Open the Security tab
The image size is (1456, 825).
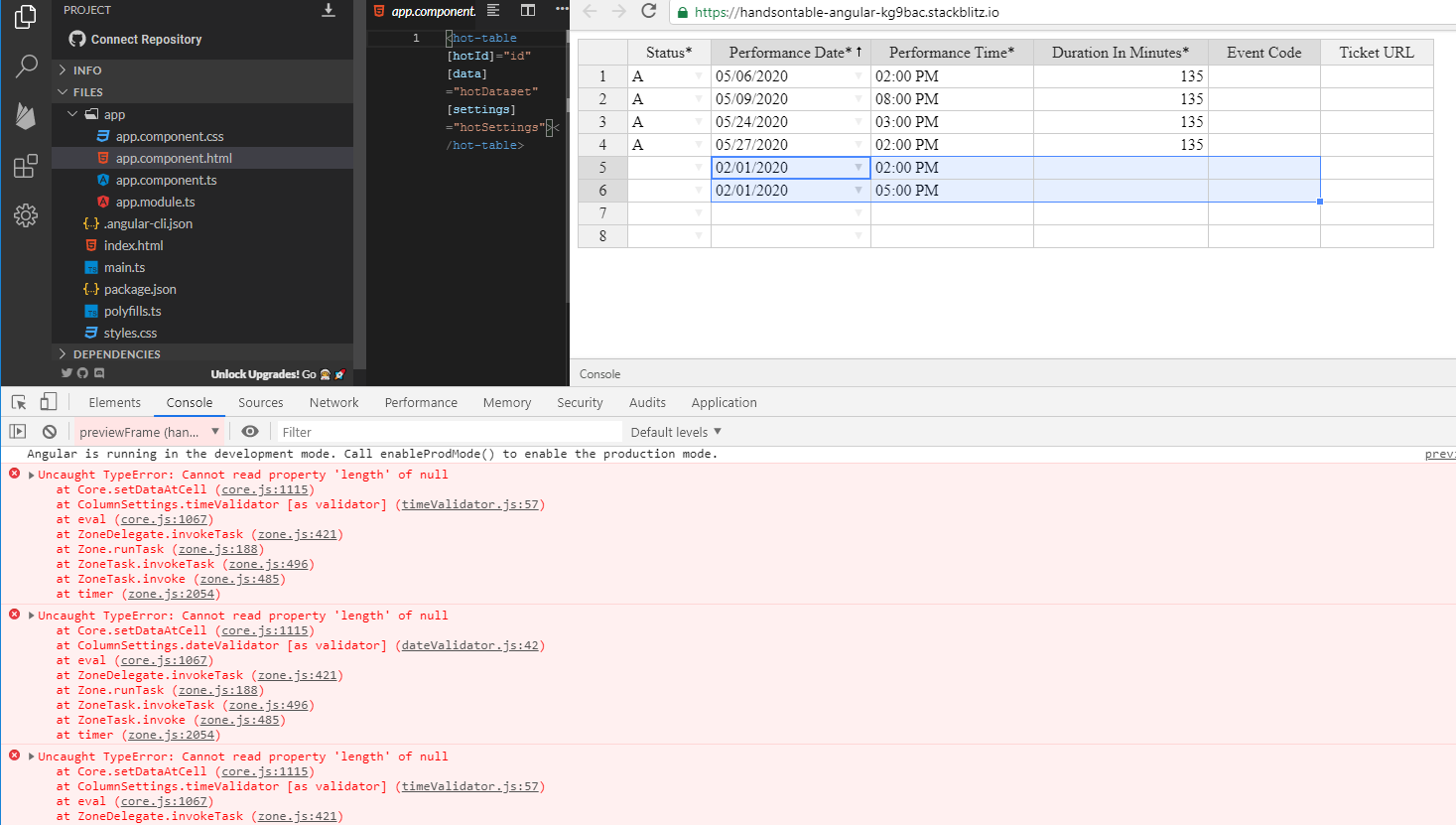[580, 402]
